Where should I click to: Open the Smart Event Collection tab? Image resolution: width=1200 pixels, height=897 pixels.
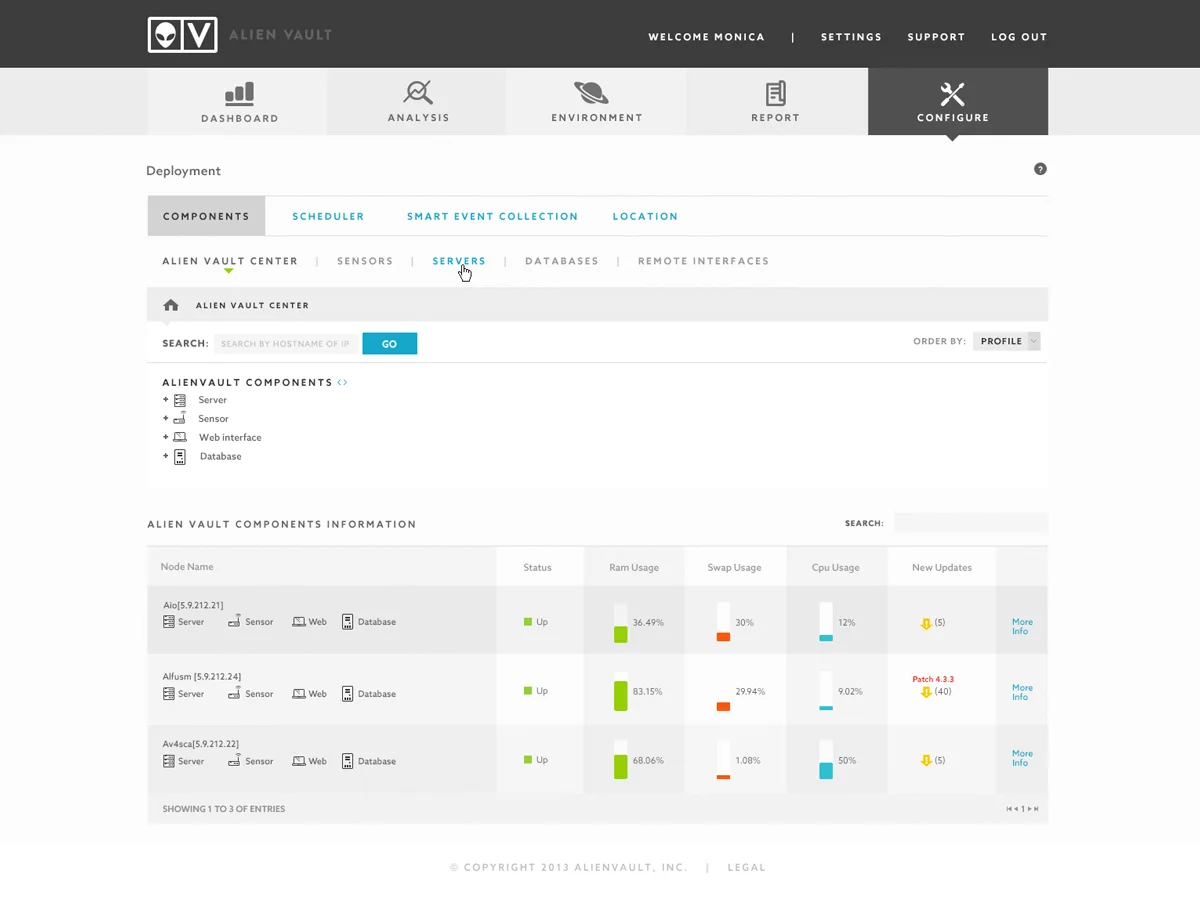coord(492,216)
